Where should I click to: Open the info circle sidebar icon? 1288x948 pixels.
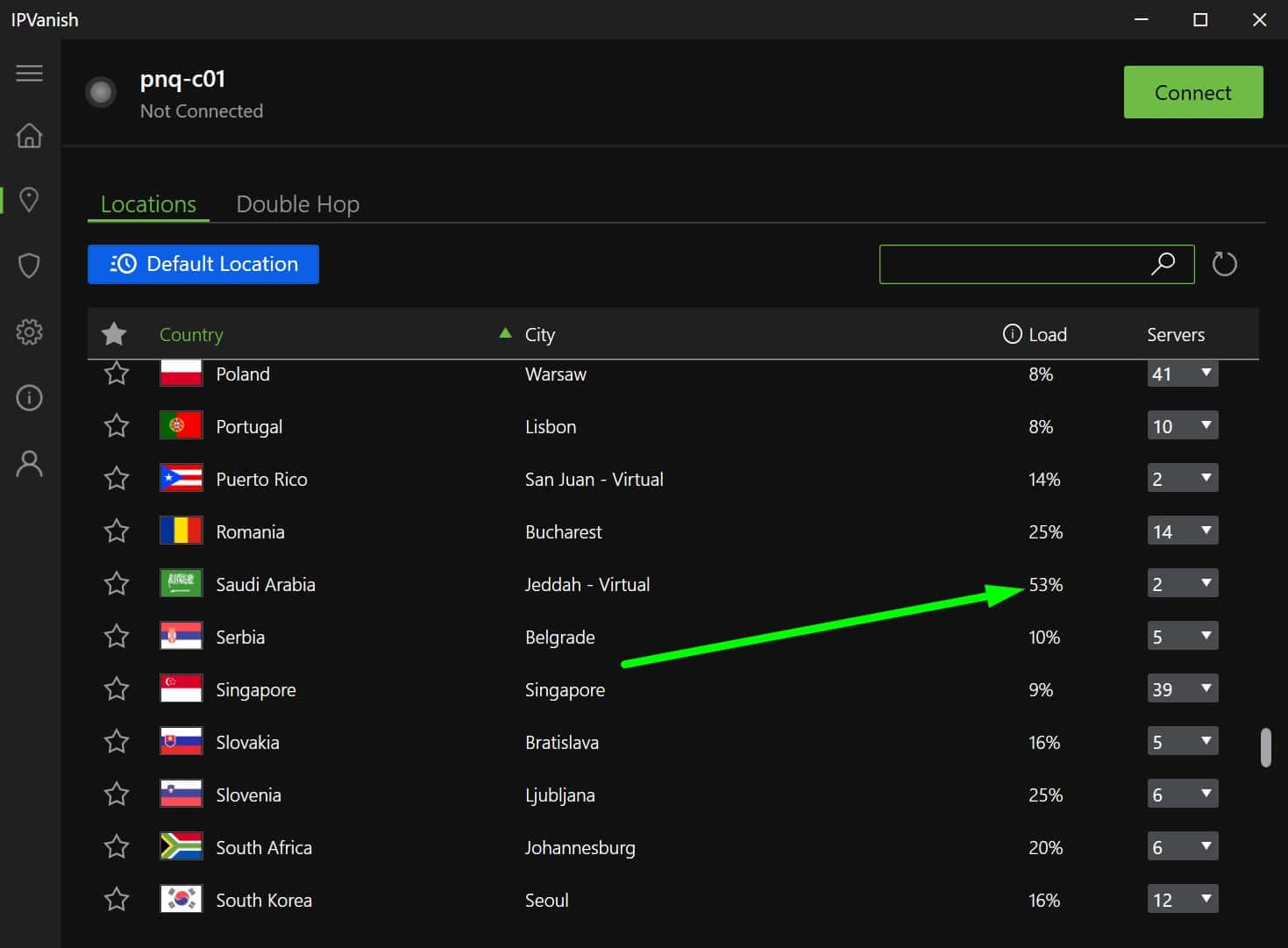coord(29,398)
